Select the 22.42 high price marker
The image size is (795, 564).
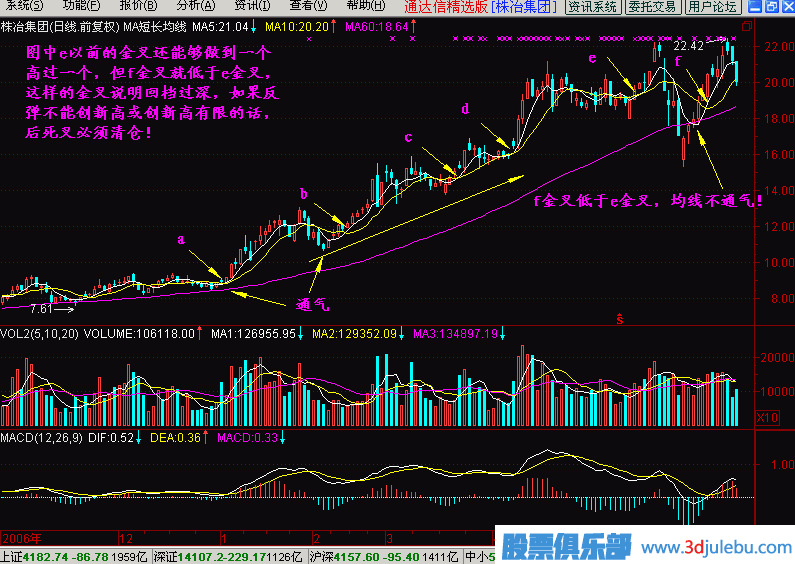688,46
